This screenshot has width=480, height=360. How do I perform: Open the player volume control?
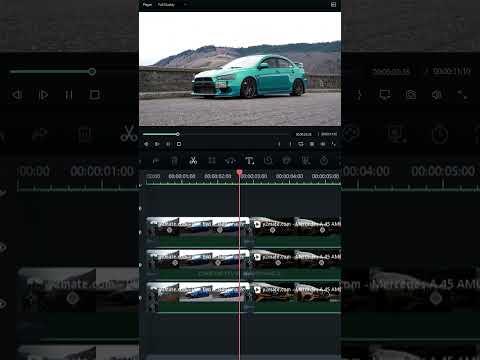click(x=323, y=144)
